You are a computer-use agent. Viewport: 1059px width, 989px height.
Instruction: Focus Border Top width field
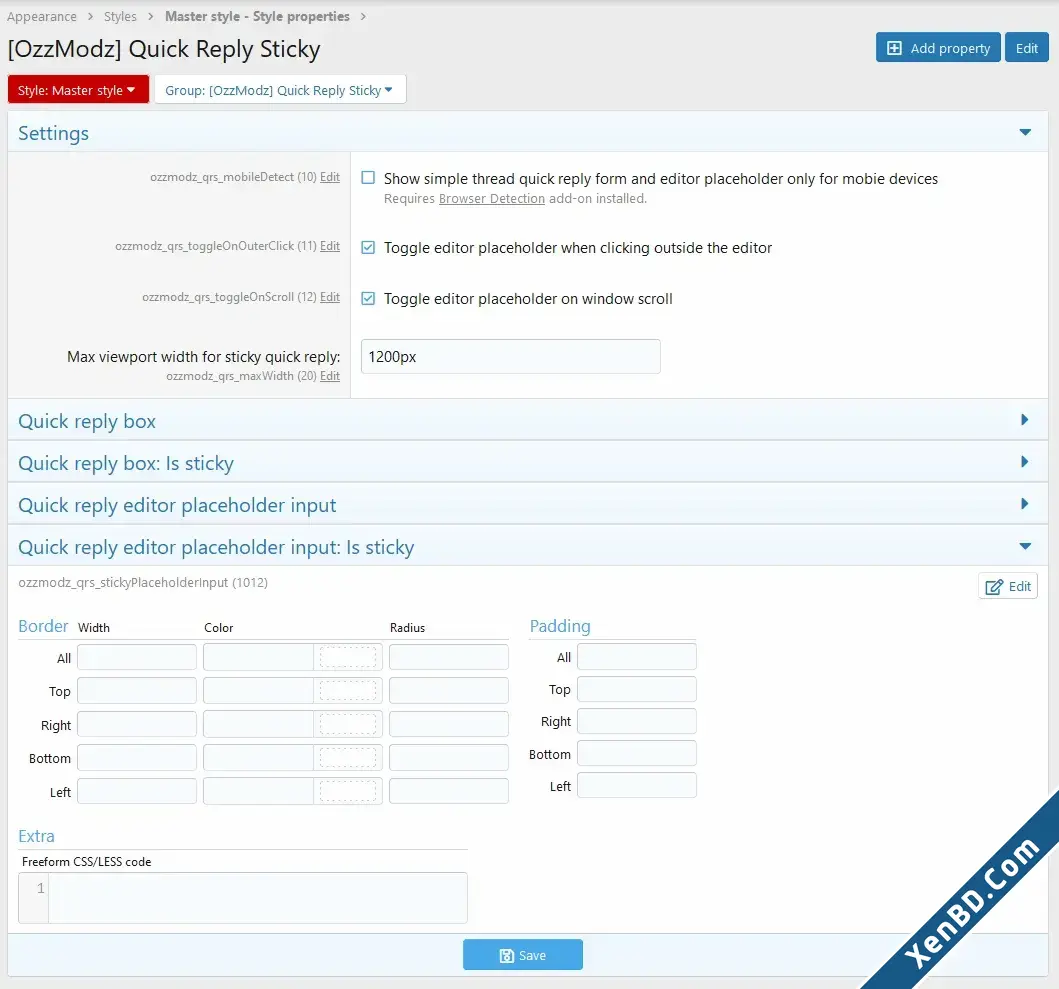pyautogui.click(x=137, y=690)
